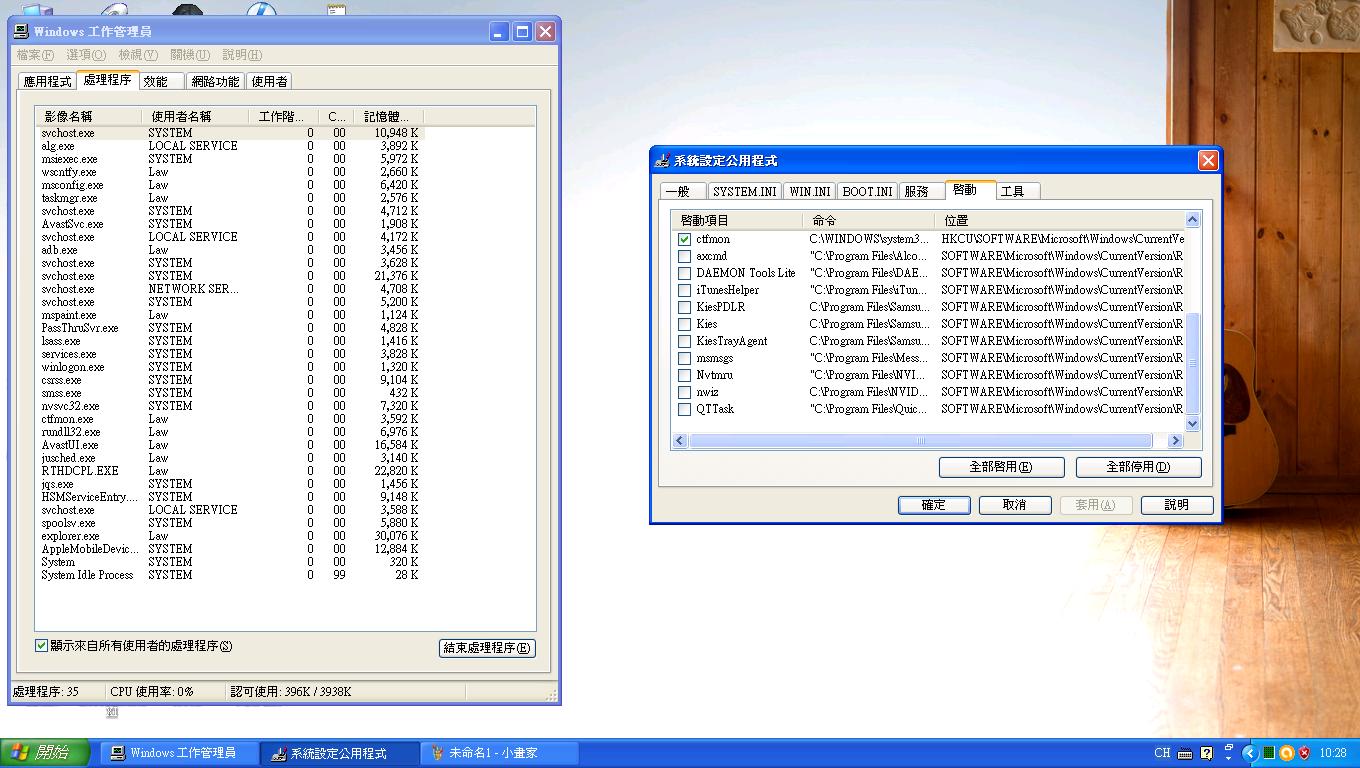Viewport: 1360px width, 768px height.
Task: Open the 效能 tab in Task Manager
Action: 160,82
